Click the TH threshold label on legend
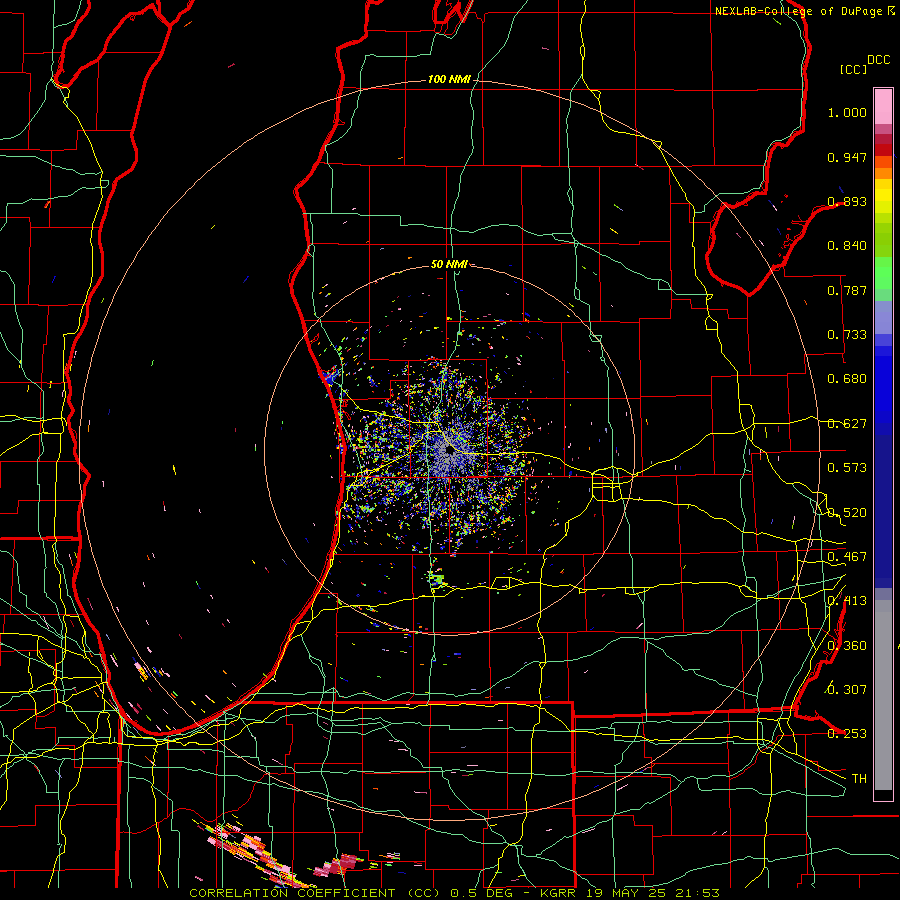This screenshot has height=900, width=900. point(859,779)
